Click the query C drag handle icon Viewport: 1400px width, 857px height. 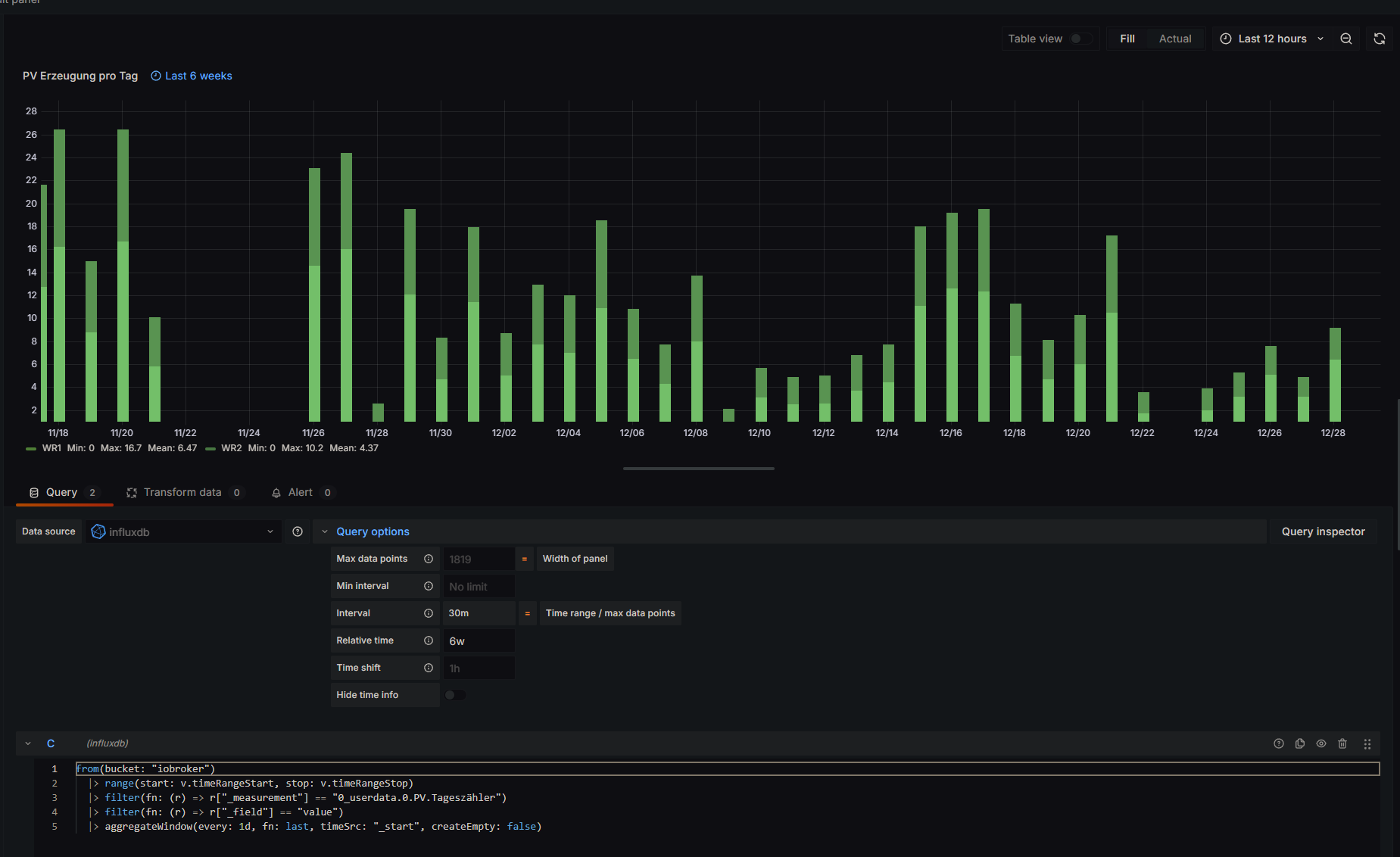click(x=1367, y=743)
